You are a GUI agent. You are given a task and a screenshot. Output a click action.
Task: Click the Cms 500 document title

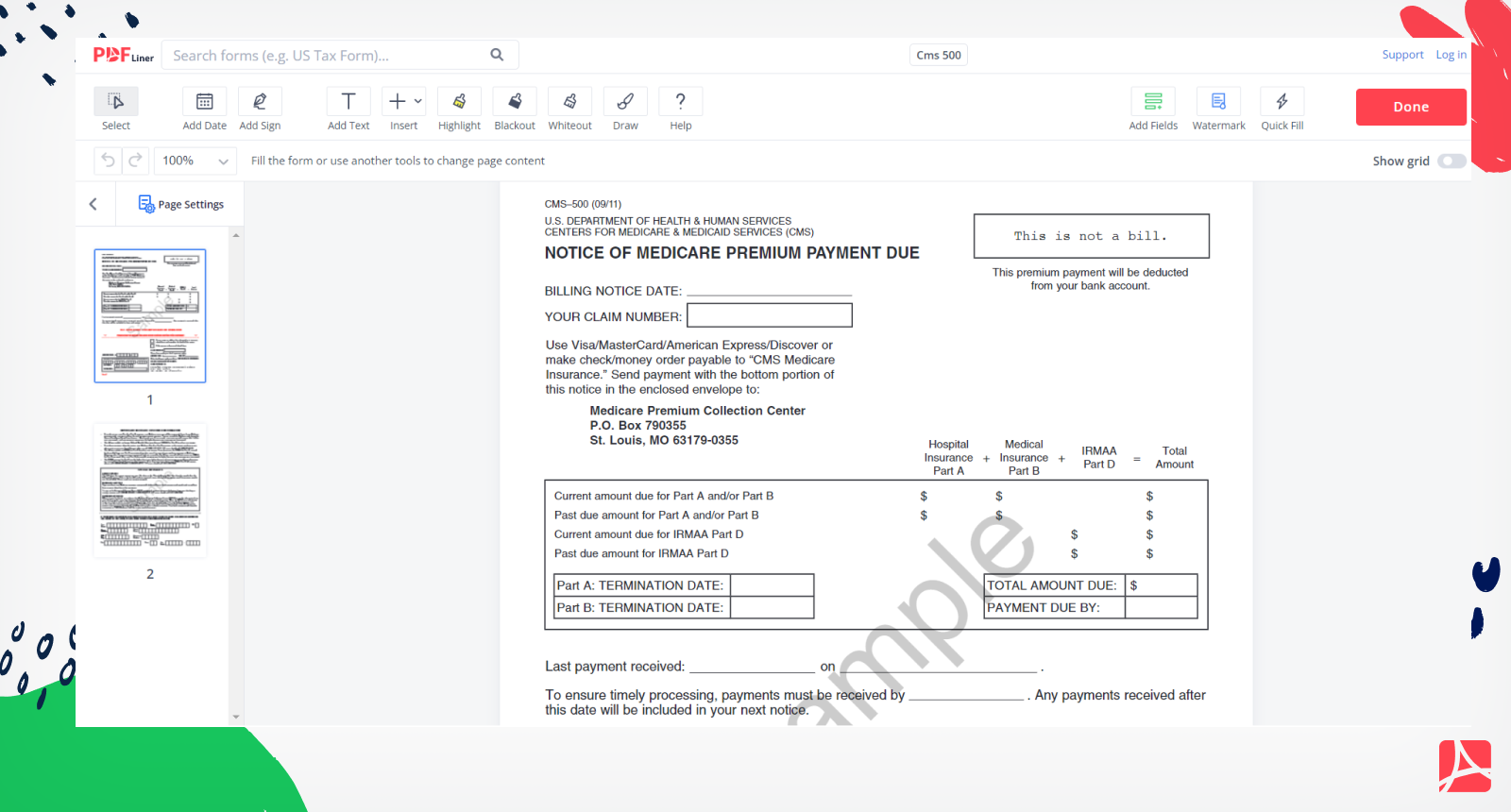pos(939,55)
